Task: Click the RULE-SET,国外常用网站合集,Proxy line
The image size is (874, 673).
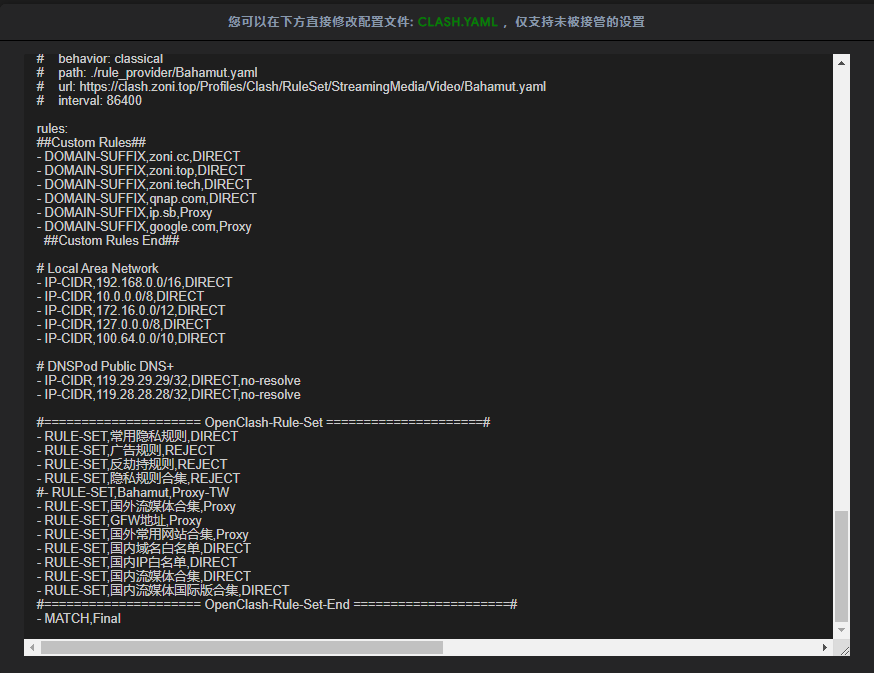Action: click(x=142, y=534)
